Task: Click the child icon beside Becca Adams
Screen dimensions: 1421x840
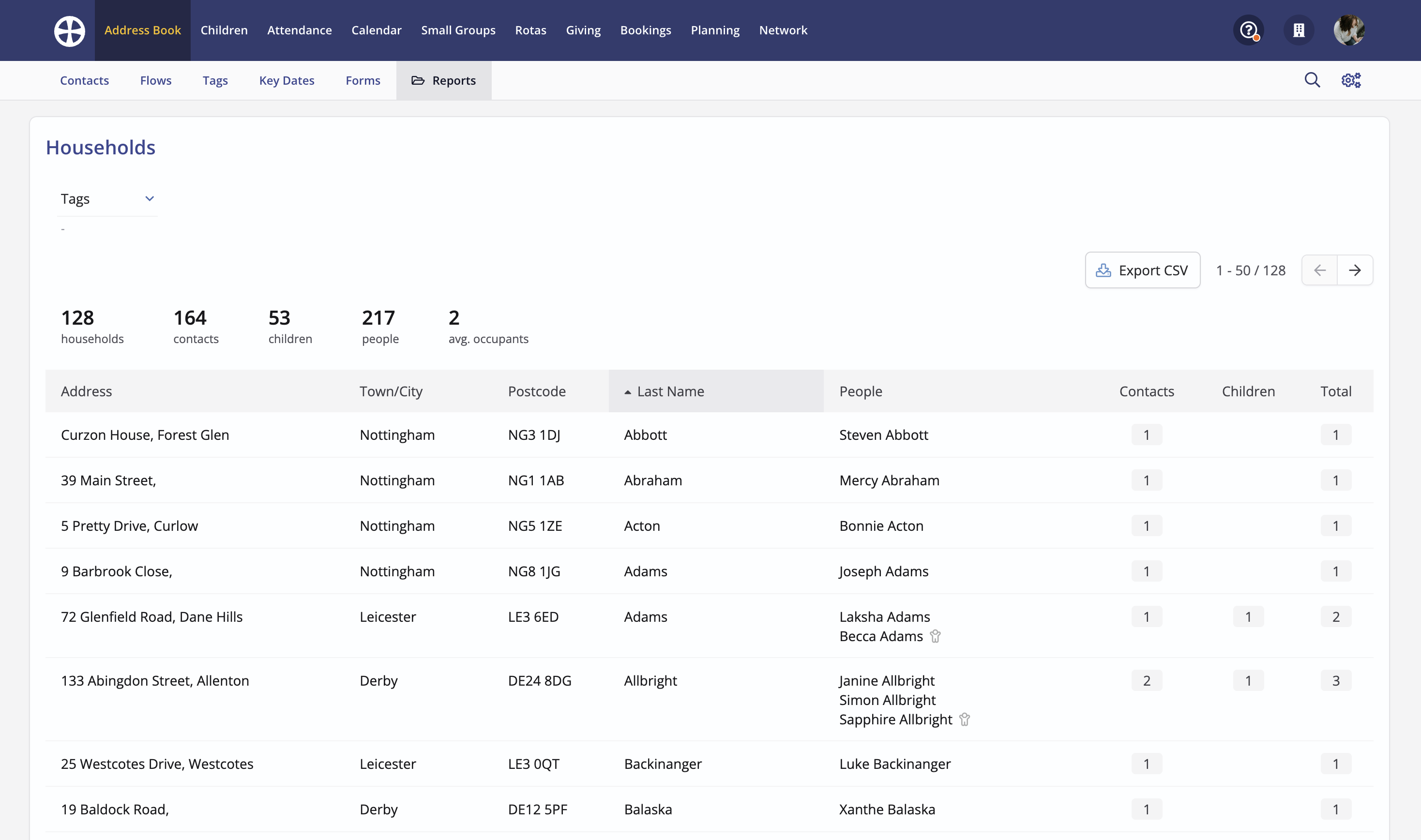Action: pyautogui.click(x=935, y=636)
